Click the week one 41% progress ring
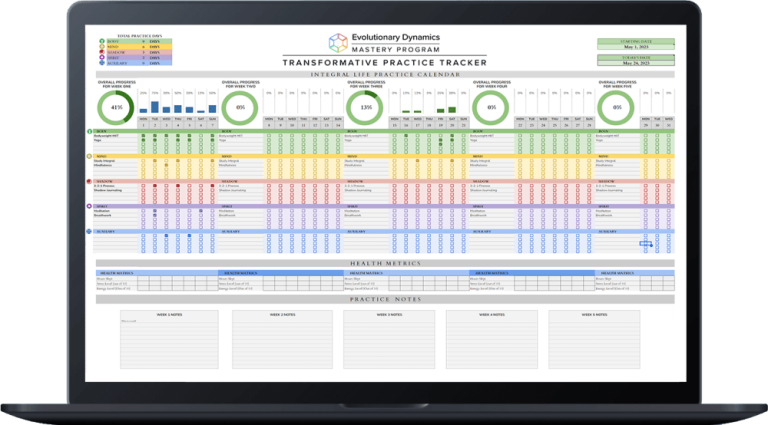The image size is (768, 425). (x=116, y=107)
